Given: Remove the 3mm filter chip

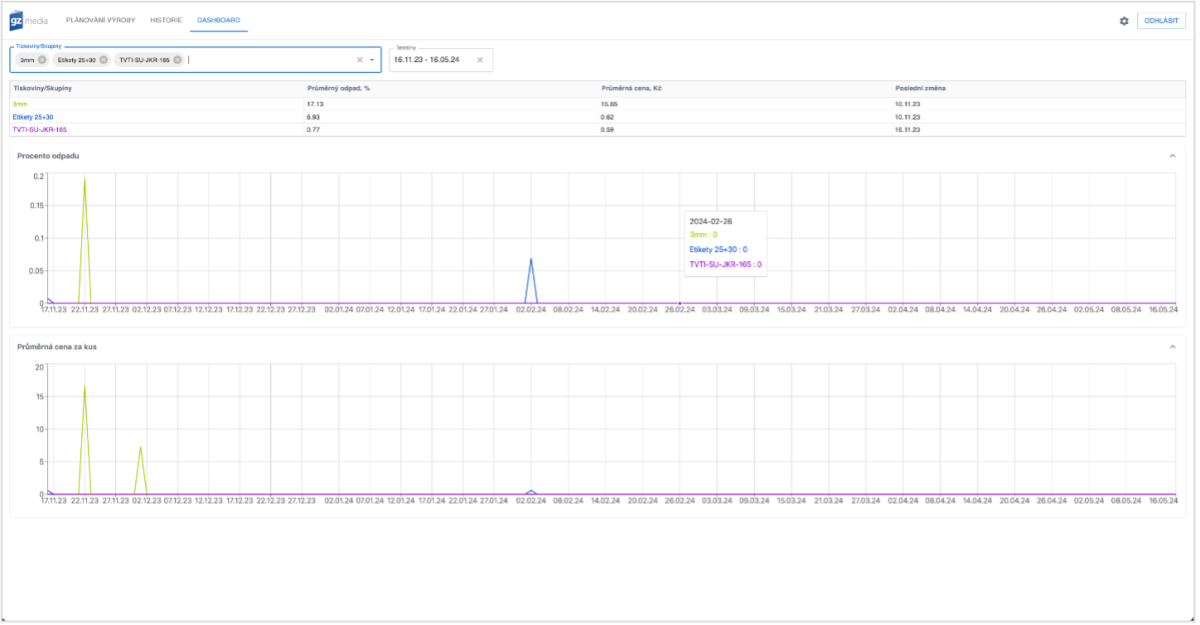Looking at the screenshot, I should pyautogui.click(x=40, y=59).
